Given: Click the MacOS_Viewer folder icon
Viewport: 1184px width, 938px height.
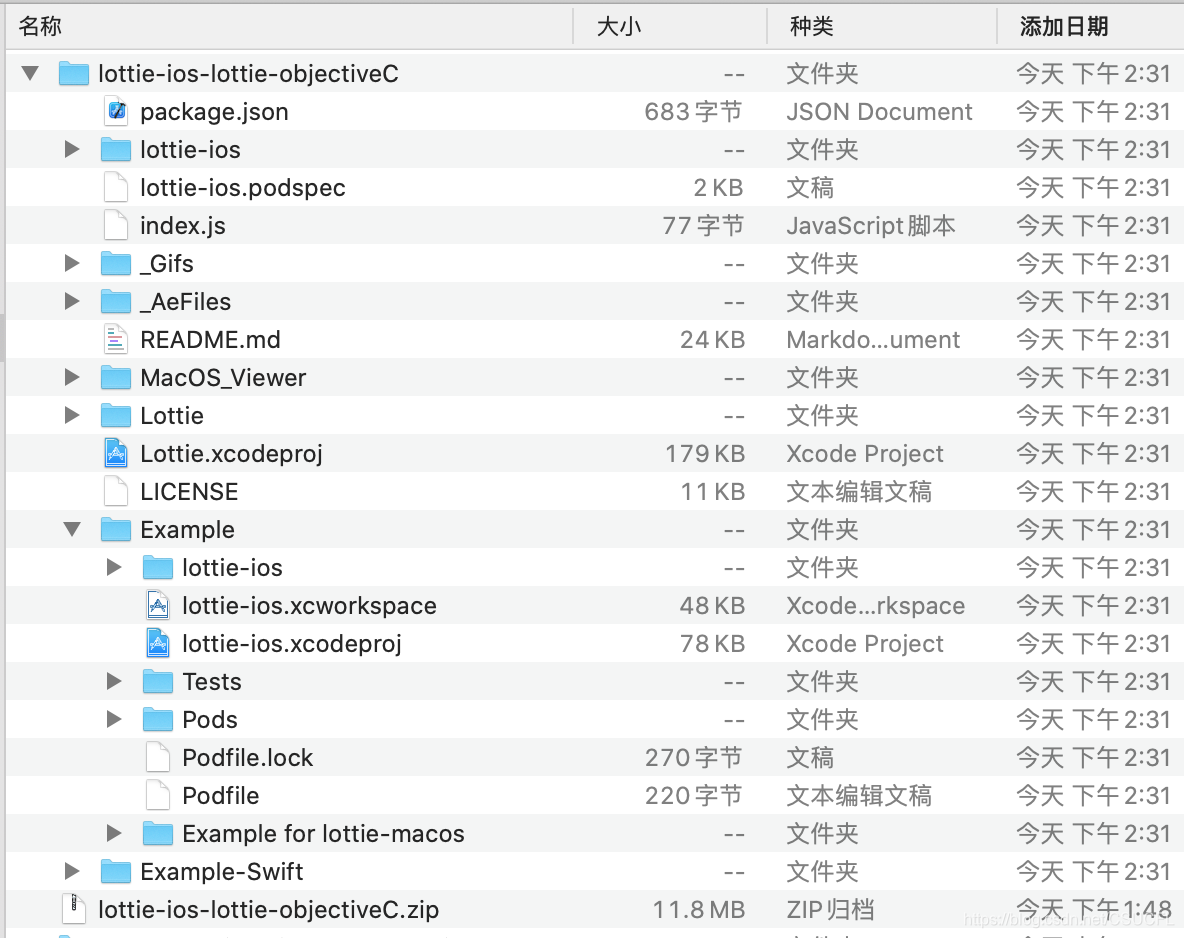Looking at the screenshot, I should (116, 377).
